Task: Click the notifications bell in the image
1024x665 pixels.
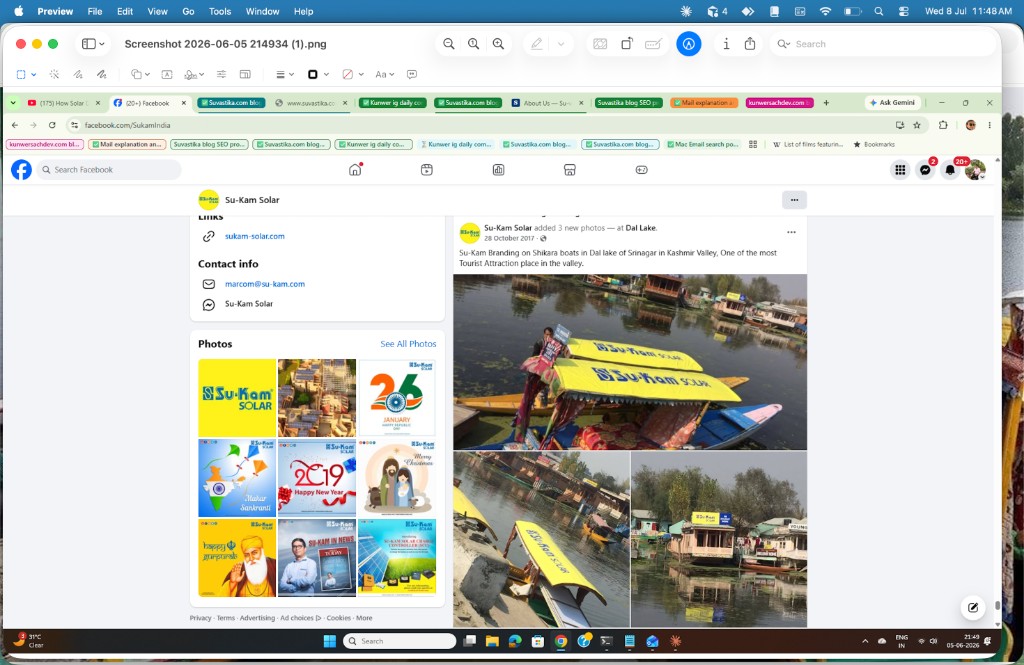Action: 950,170
